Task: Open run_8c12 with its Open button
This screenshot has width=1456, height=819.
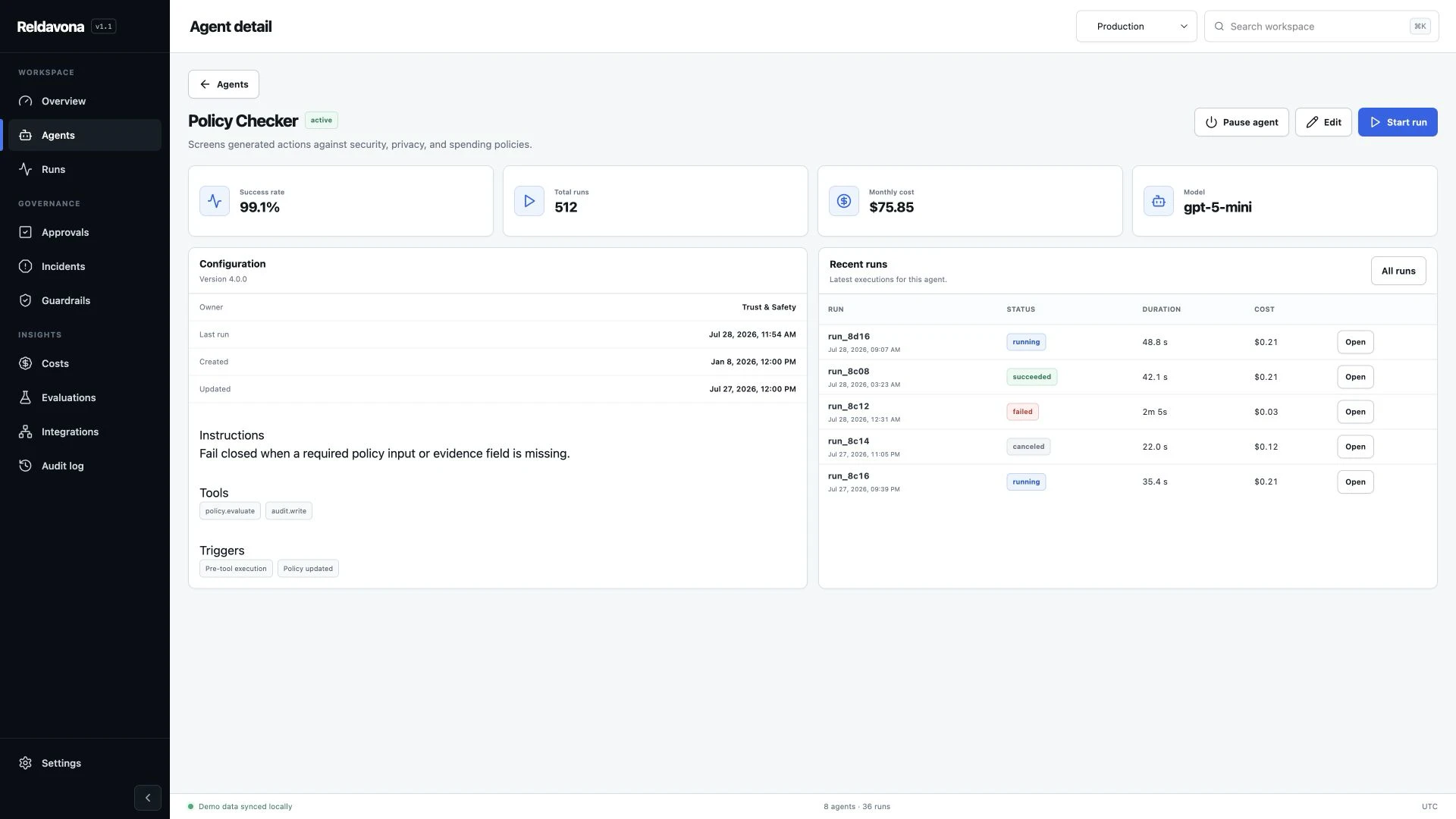Action: (1355, 412)
